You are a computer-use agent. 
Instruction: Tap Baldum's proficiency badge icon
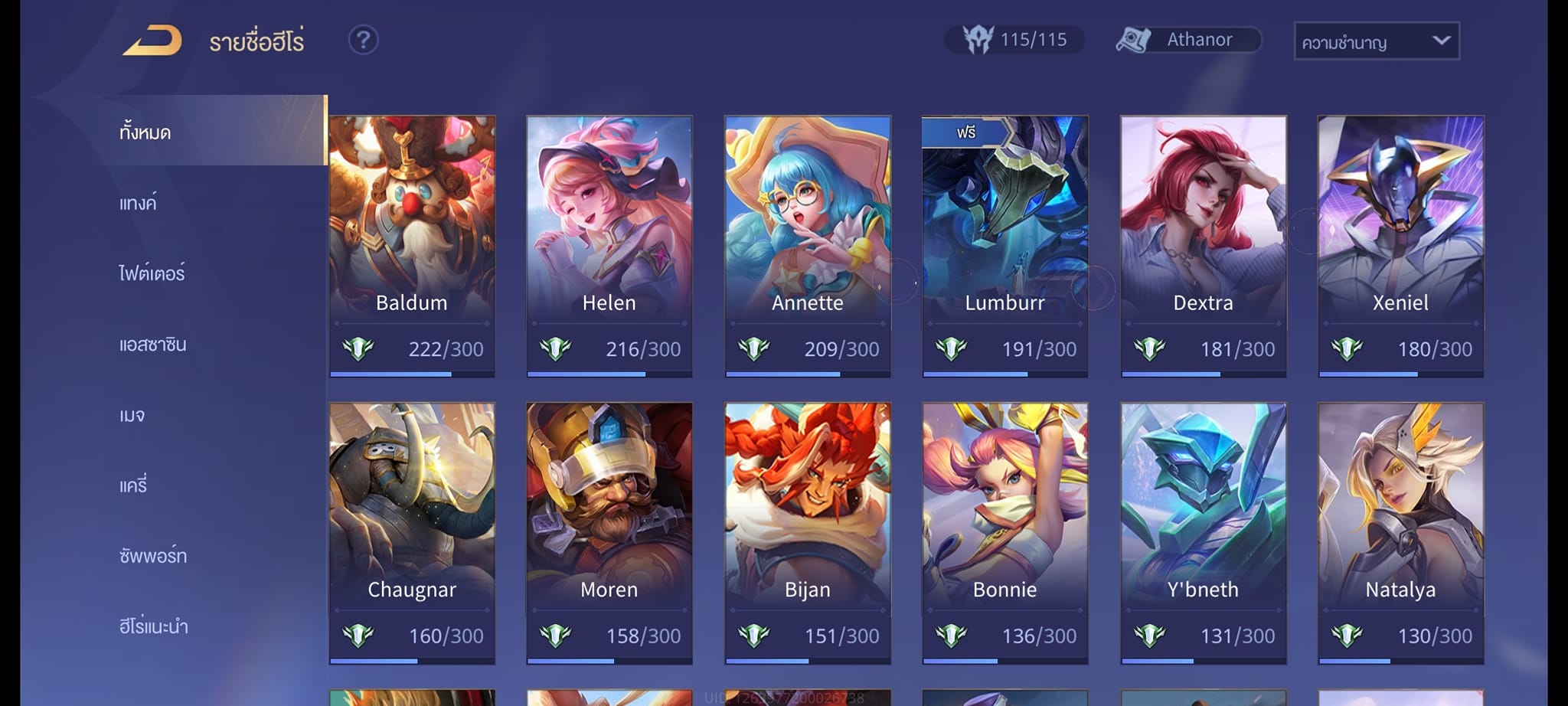click(358, 349)
